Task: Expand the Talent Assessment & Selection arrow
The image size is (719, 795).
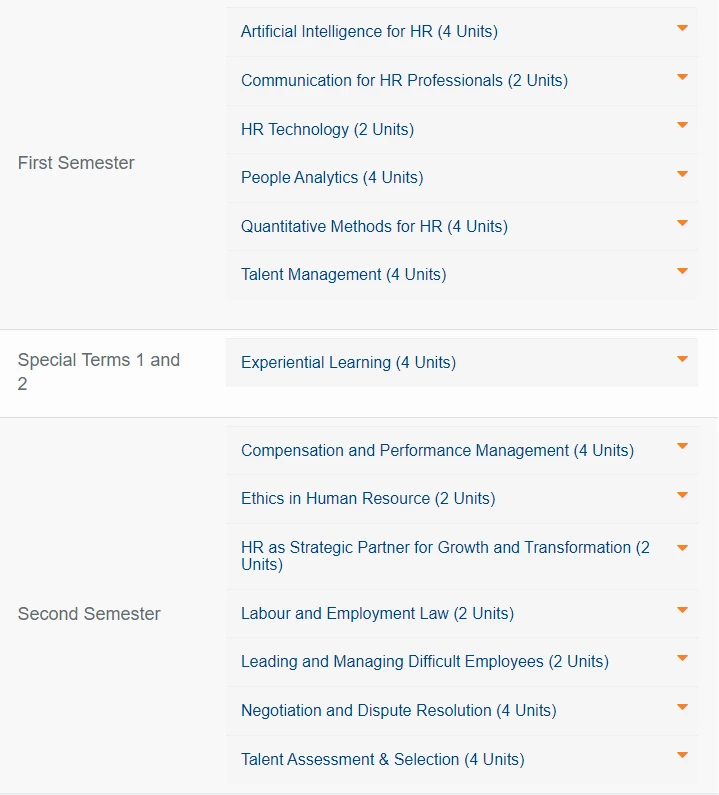Action: coord(682,755)
